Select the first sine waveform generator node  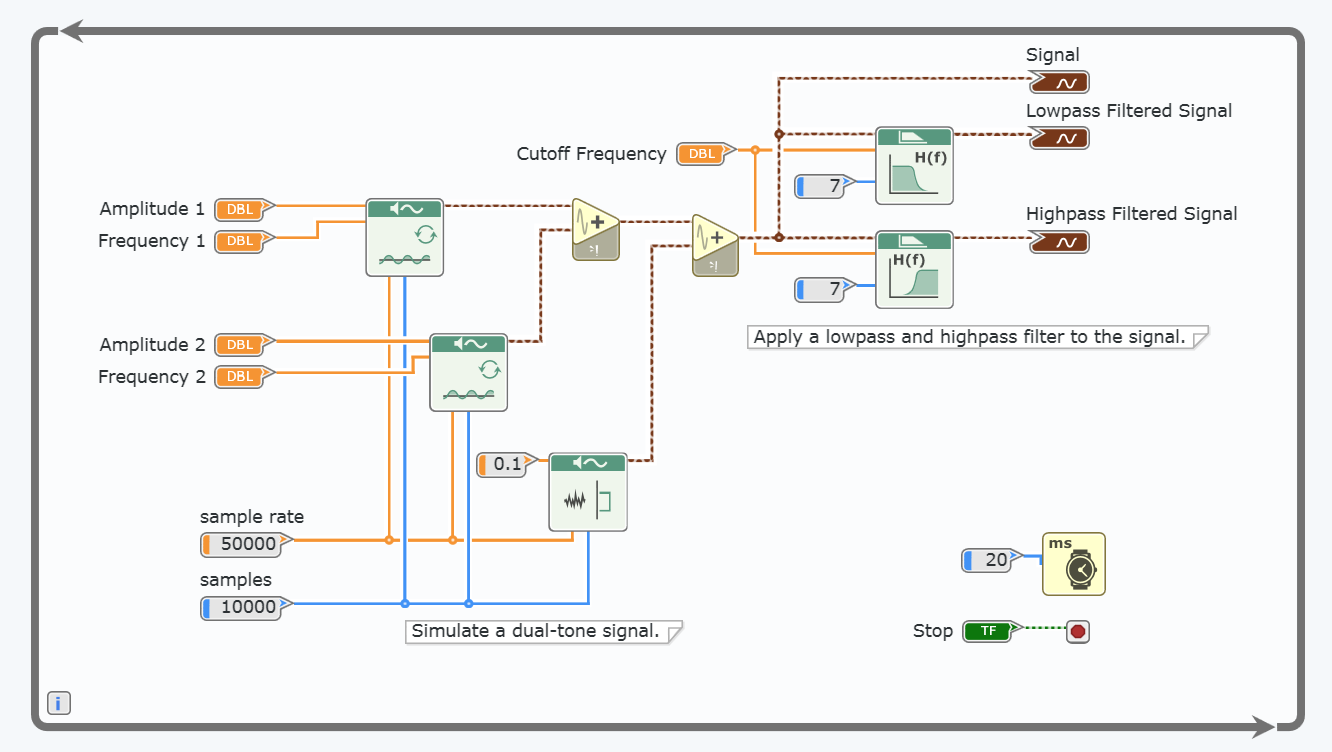[404, 237]
